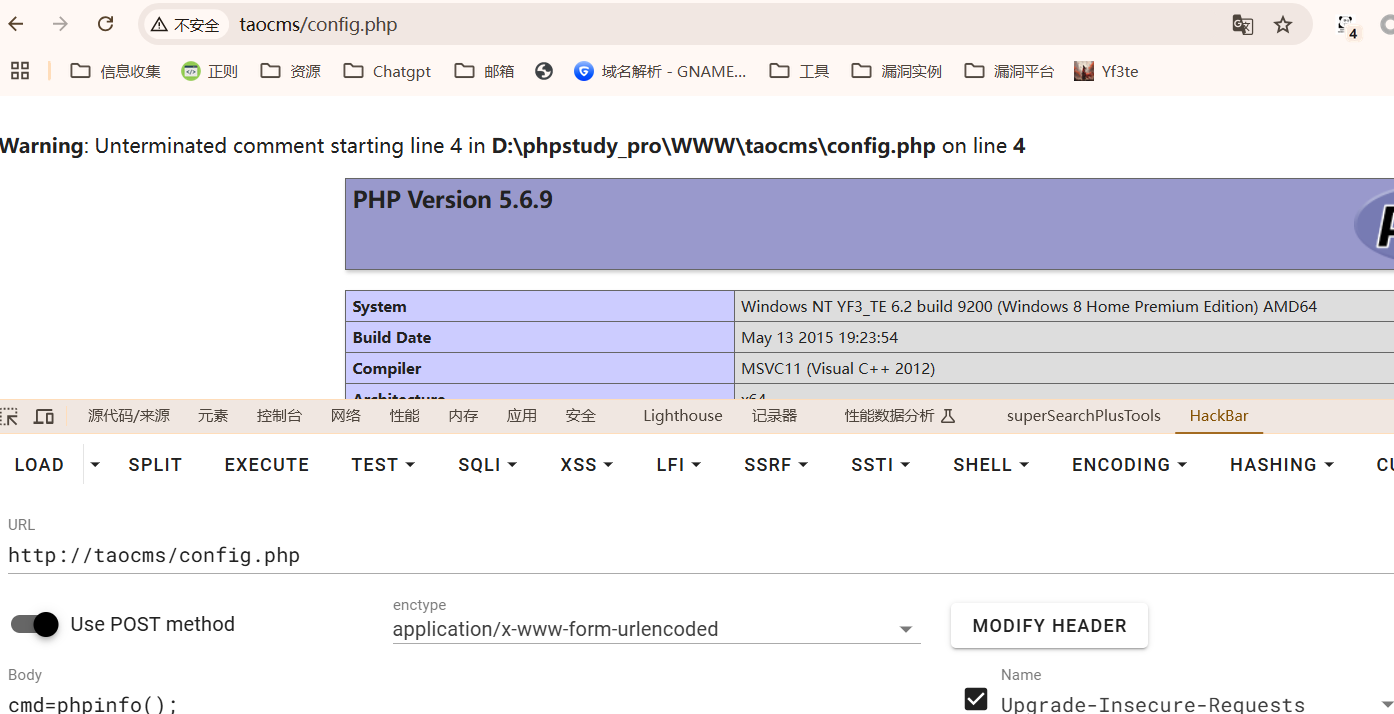
Task: Reload the taocms config page
Action: (106, 24)
